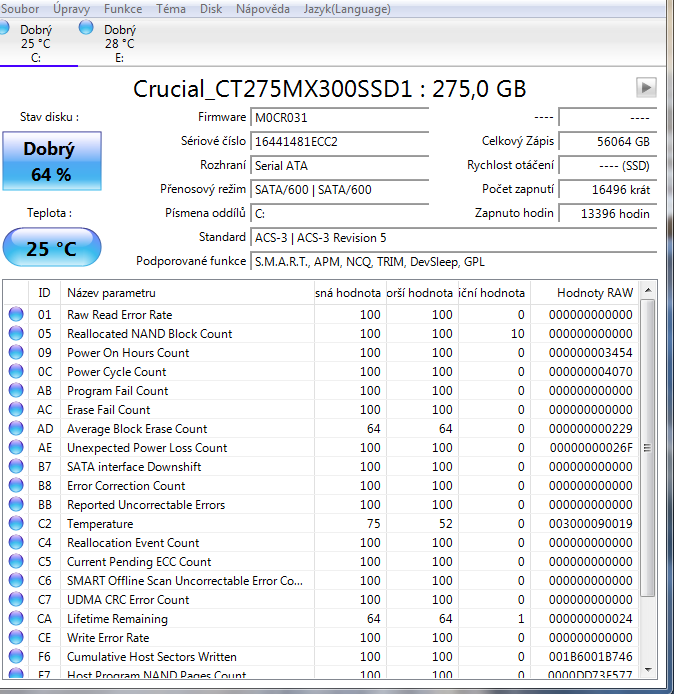Click status orb of Average Block Erase Count
Image resolution: width=674 pixels, height=694 pixels.
click(16, 428)
